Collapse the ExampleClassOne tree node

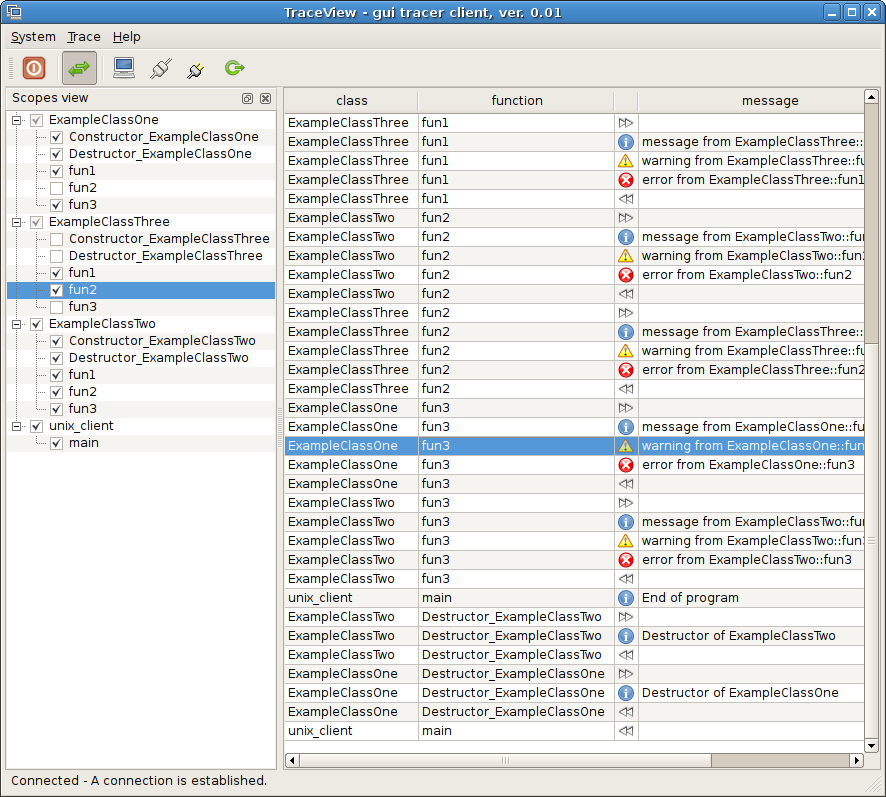click(x=18, y=120)
